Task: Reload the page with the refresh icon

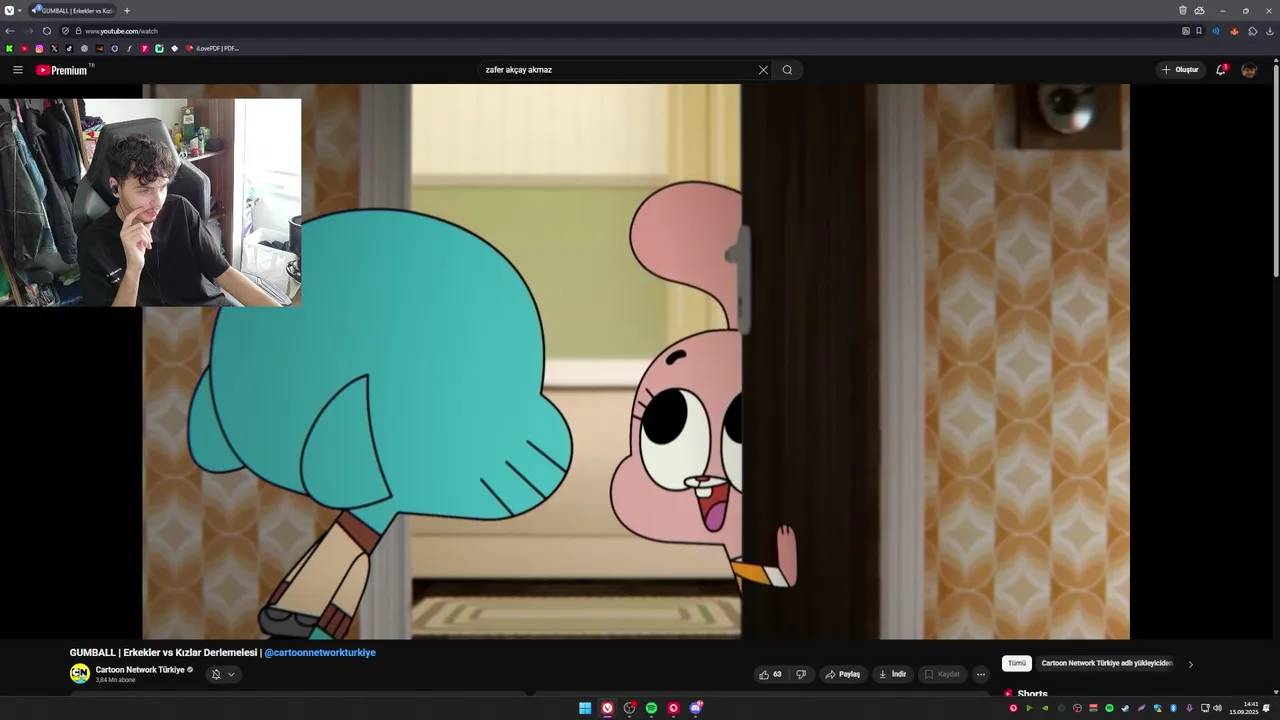Action: pyautogui.click(x=47, y=31)
